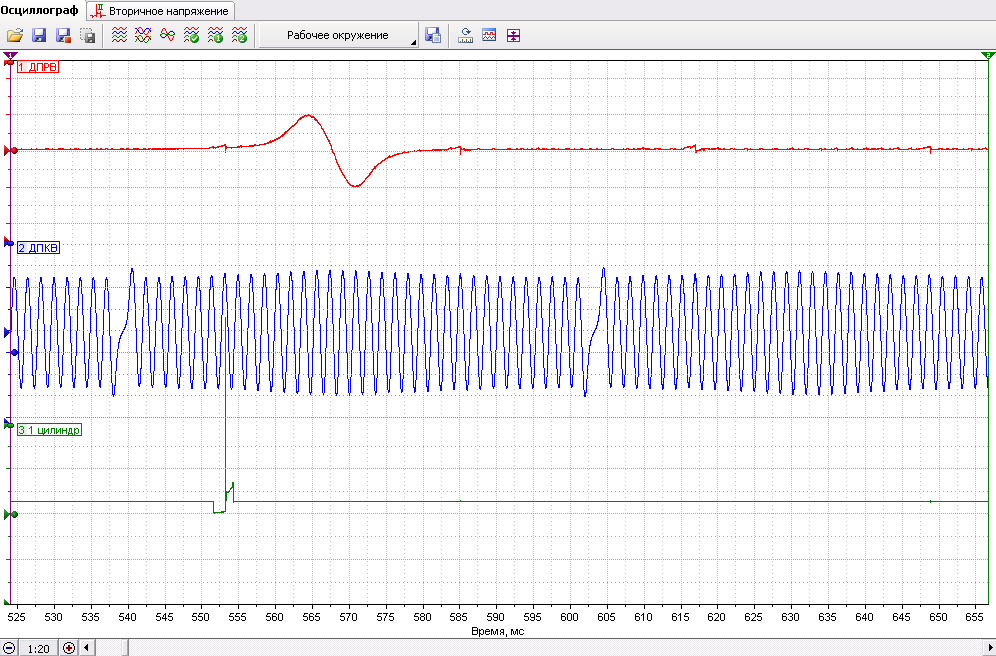
Task: Click the floppy disk icon with red square
Action: 63,36
